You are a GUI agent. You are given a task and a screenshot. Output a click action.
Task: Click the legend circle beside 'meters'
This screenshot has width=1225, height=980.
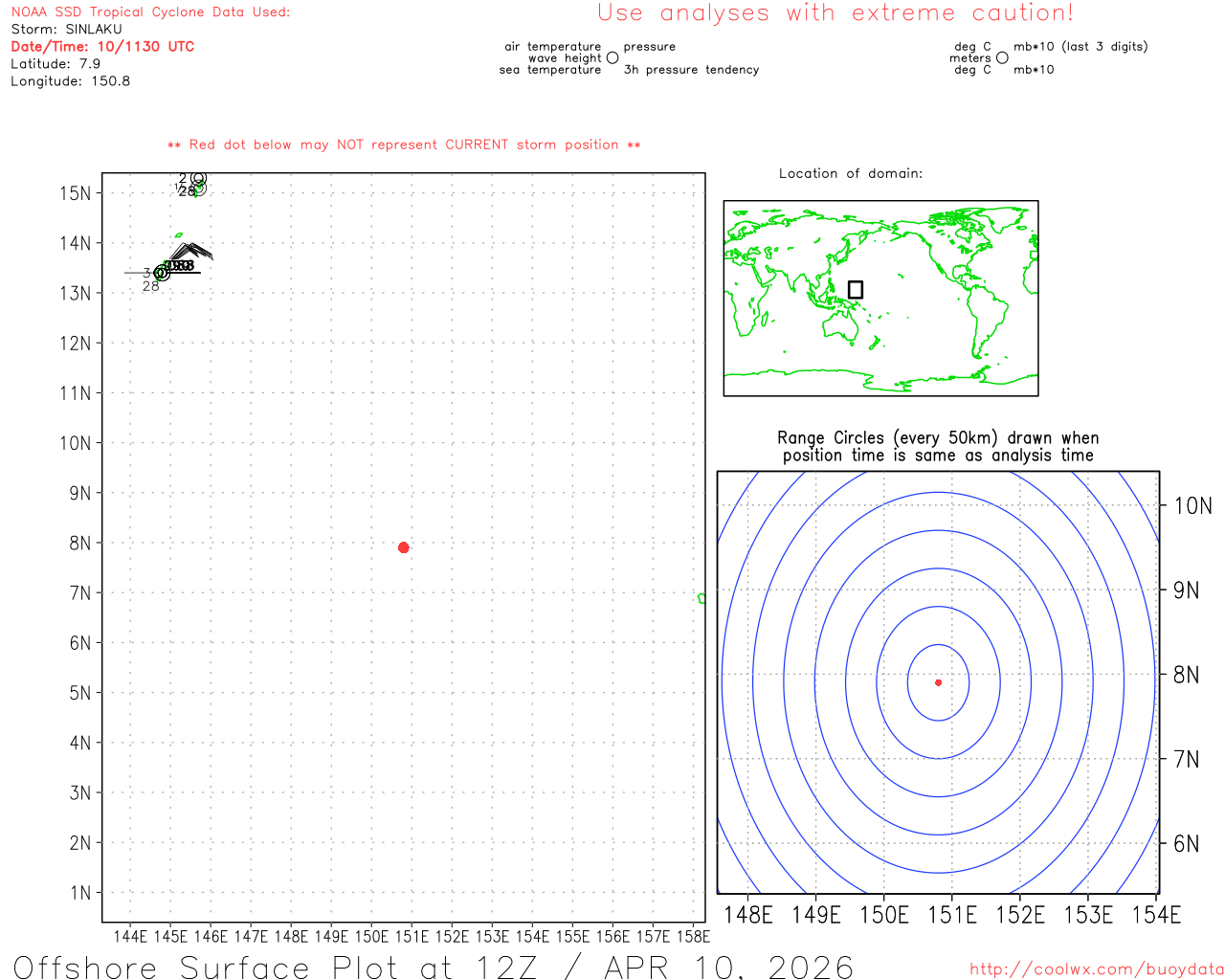click(1002, 57)
